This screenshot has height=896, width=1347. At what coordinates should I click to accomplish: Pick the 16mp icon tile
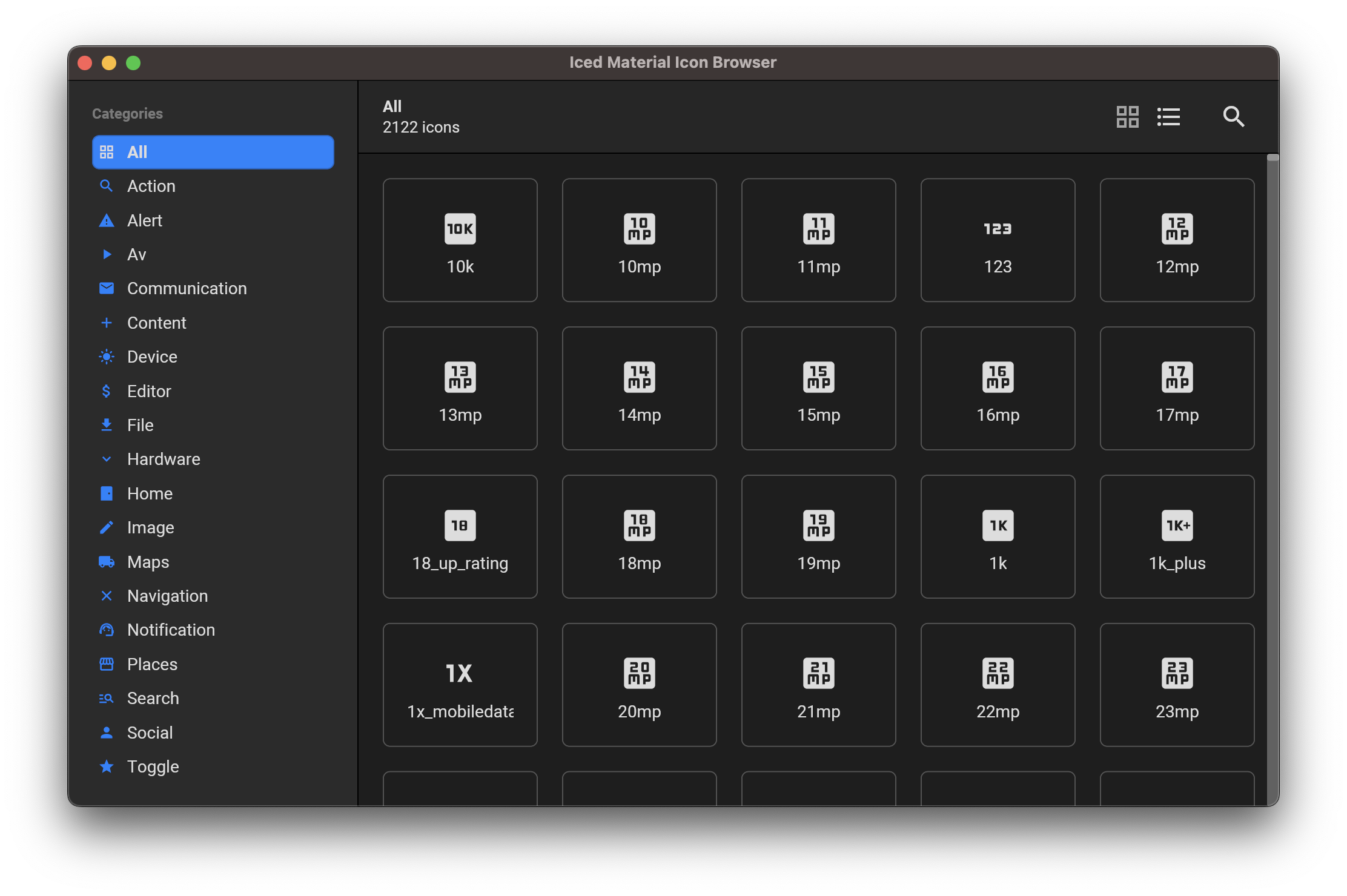998,388
